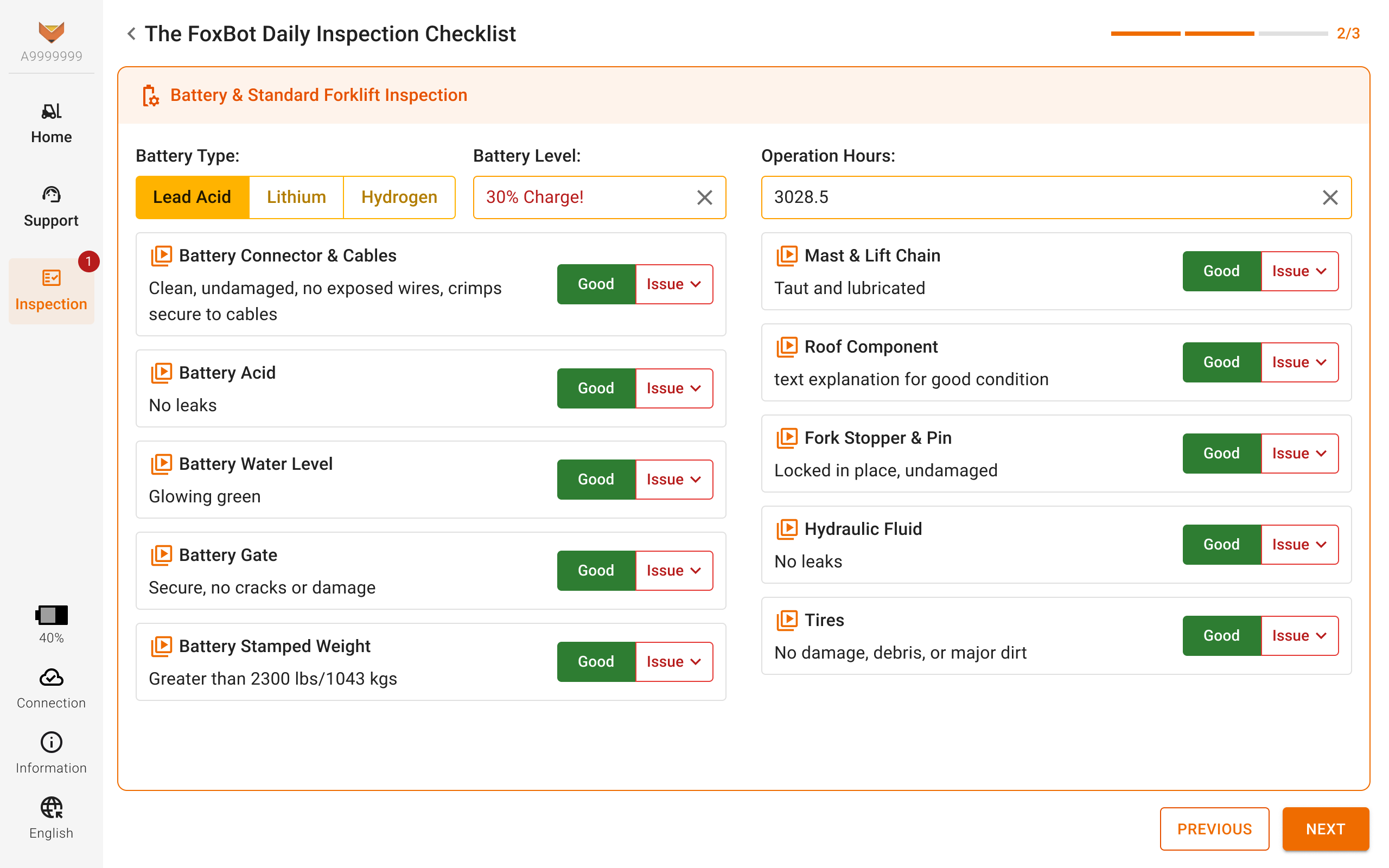Expand Issue dropdown for Battery Stamped Weight

(x=674, y=661)
